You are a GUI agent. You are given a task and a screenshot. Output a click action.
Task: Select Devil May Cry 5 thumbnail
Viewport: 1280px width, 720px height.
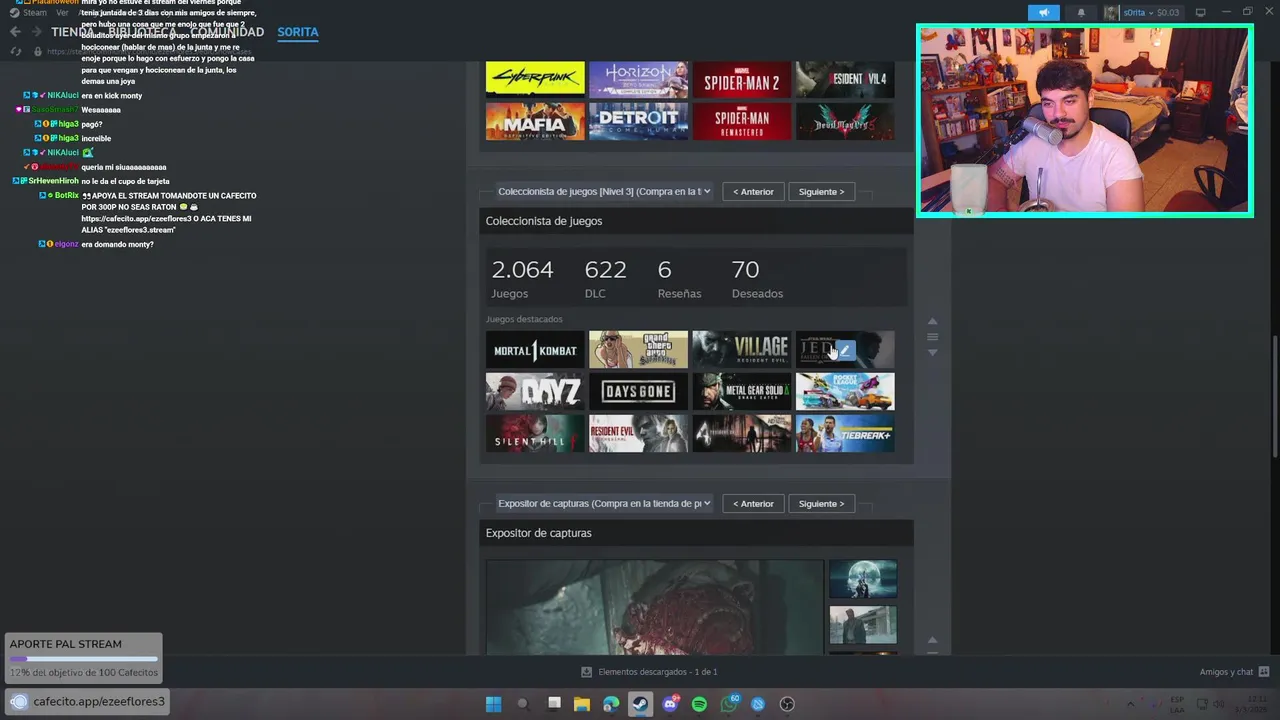pos(845,121)
